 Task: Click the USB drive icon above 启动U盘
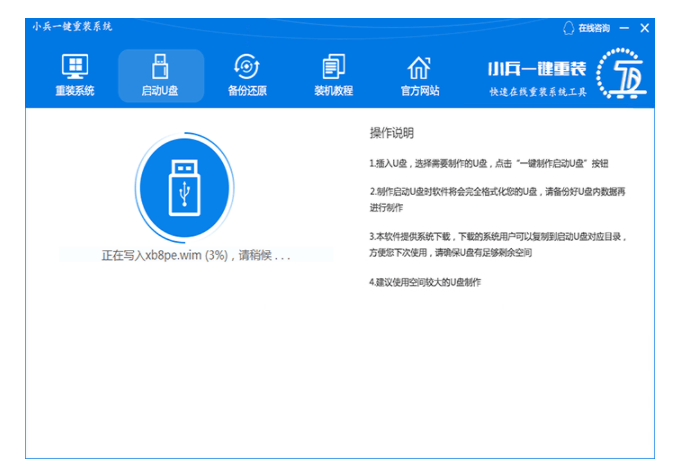tap(160, 67)
